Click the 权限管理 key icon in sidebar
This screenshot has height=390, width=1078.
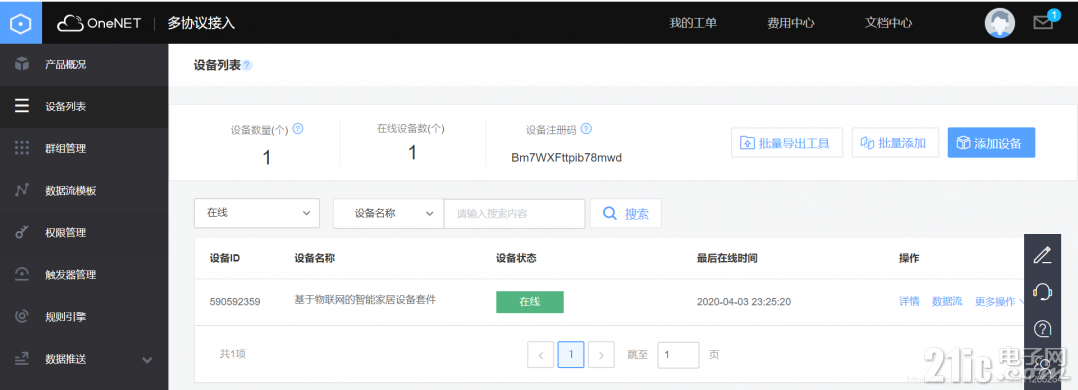coord(22,232)
